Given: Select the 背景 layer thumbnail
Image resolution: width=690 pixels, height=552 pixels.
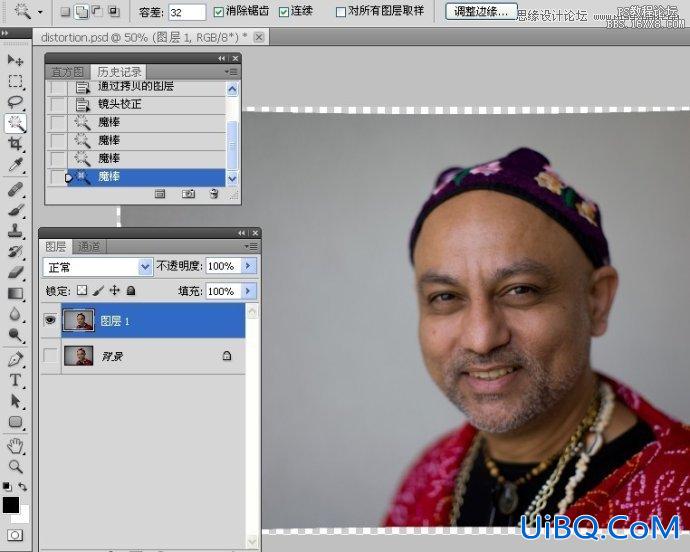Looking at the screenshot, I should click(x=79, y=356).
